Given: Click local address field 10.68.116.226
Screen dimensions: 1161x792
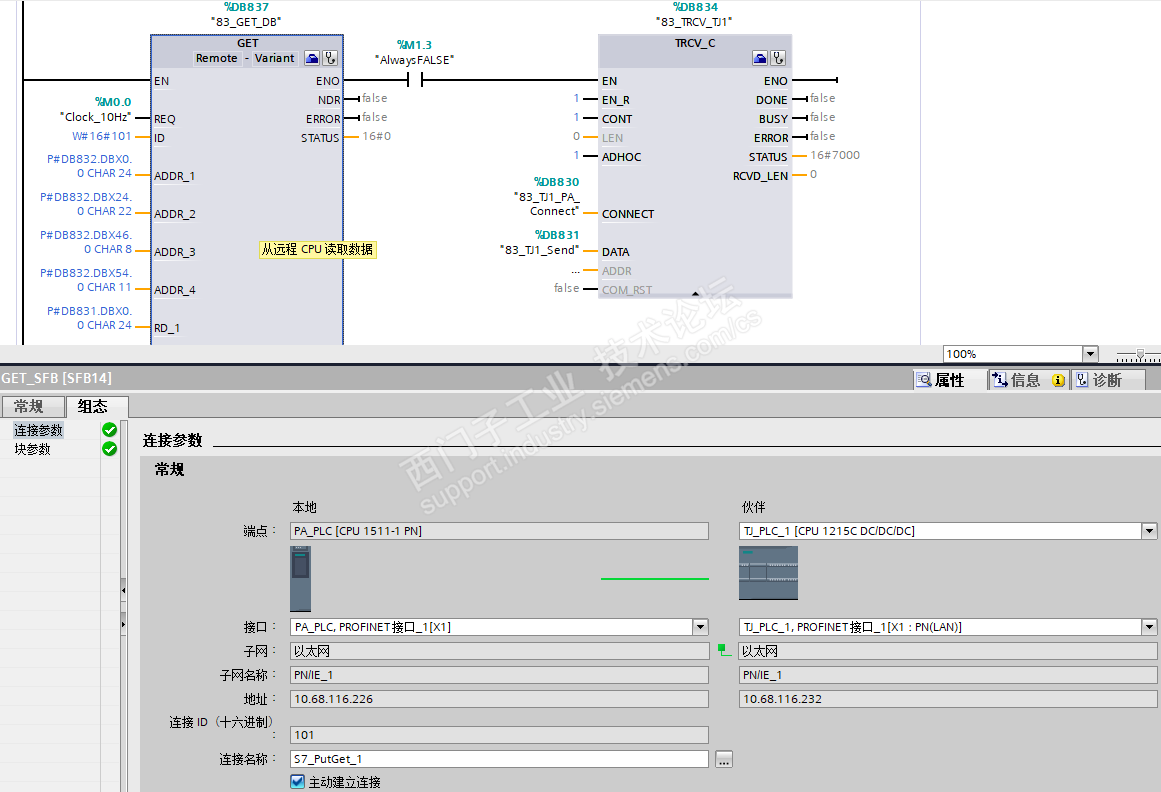Looking at the screenshot, I should pyautogui.click(x=499, y=699).
